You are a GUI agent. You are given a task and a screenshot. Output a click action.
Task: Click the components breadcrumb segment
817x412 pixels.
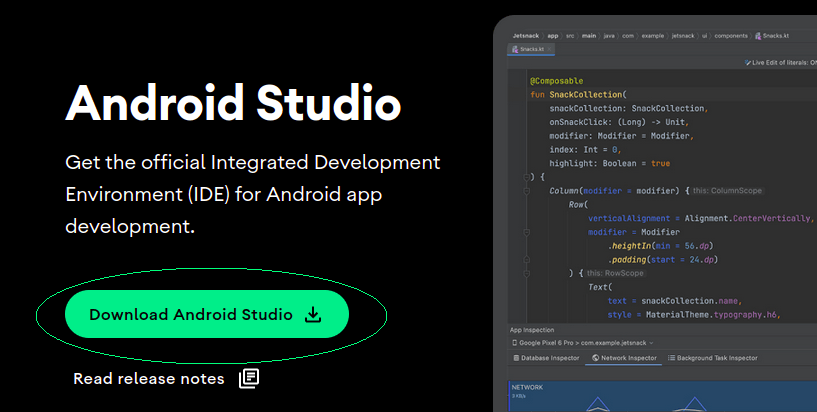[731, 36]
